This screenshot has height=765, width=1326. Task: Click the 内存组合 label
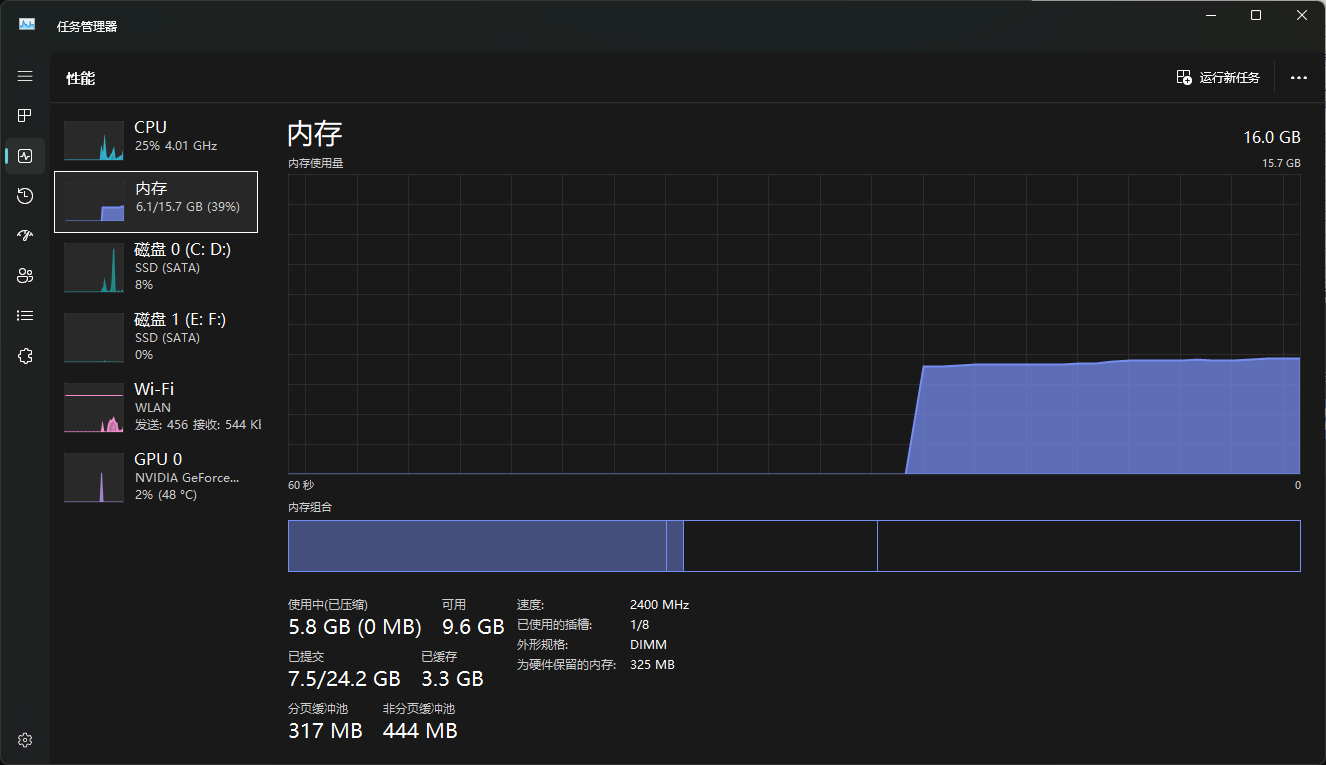click(x=310, y=507)
